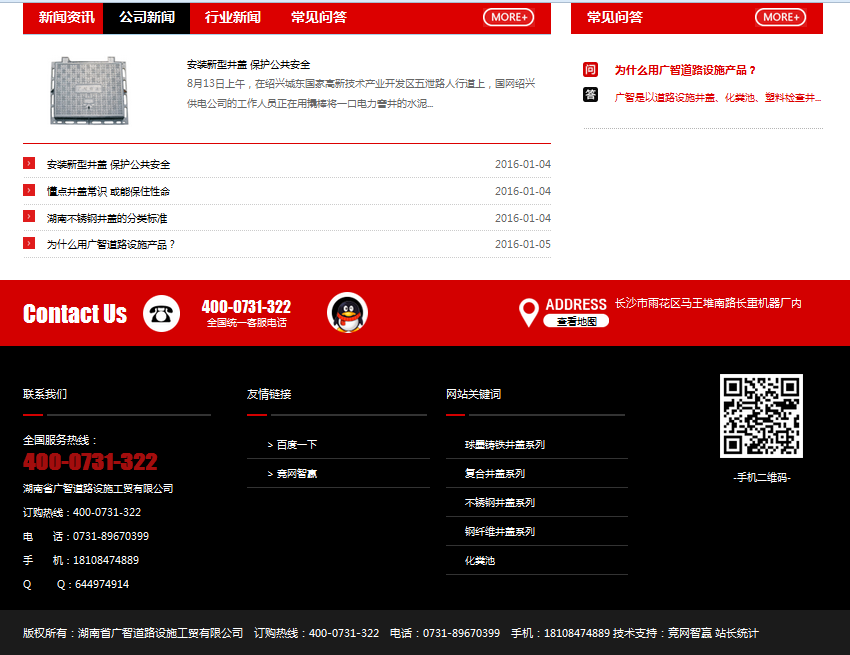Click the telephone icon in Contact Us bar
This screenshot has height=655, width=850.
tap(161, 312)
